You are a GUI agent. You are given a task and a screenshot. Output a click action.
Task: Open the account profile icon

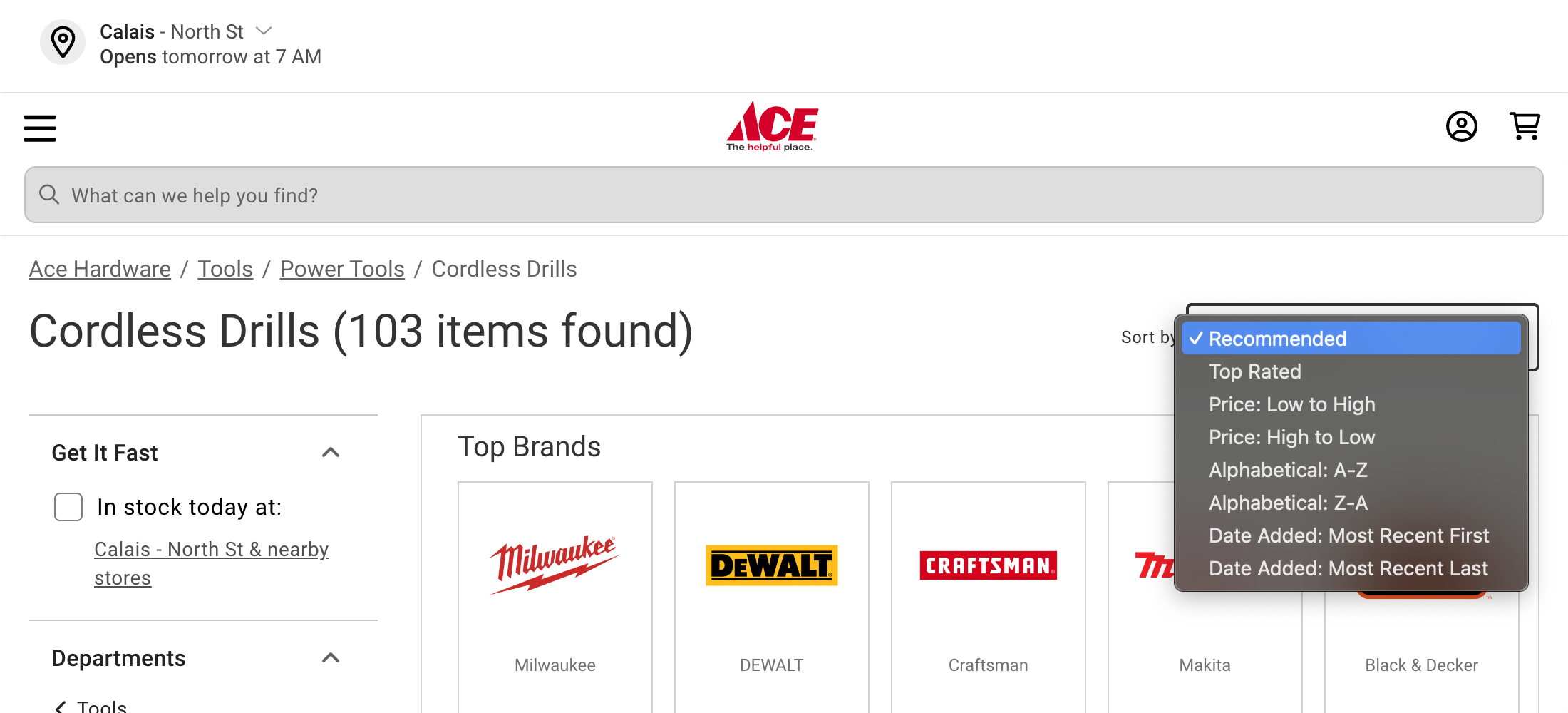pyautogui.click(x=1462, y=126)
